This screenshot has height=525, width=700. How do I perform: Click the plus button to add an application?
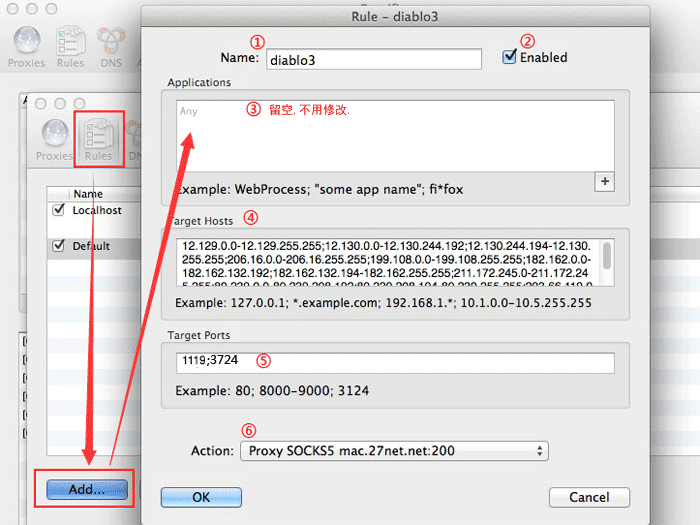(x=603, y=181)
